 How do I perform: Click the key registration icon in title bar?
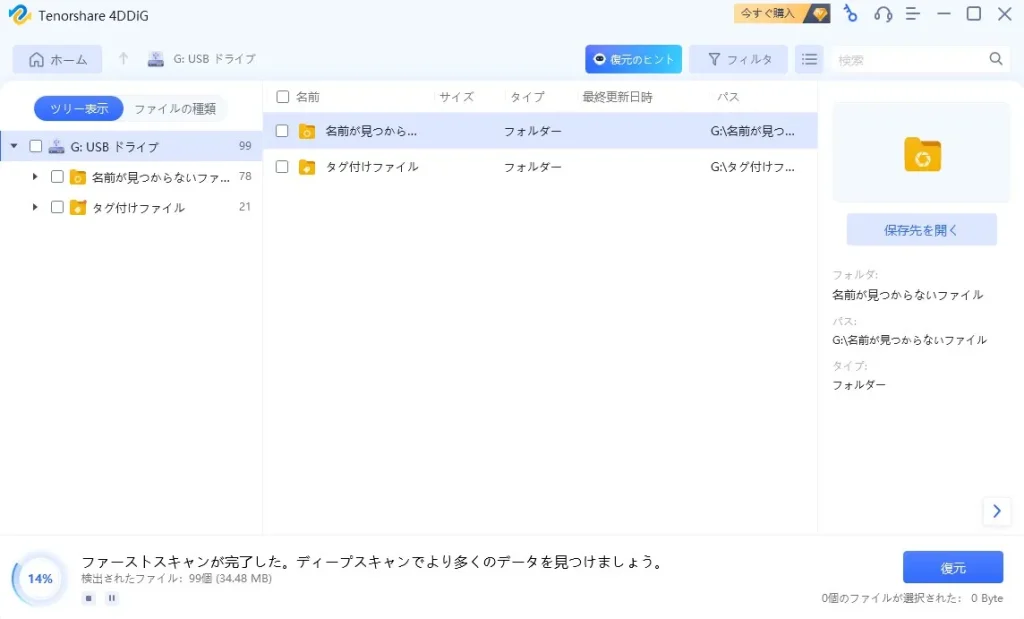point(850,14)
